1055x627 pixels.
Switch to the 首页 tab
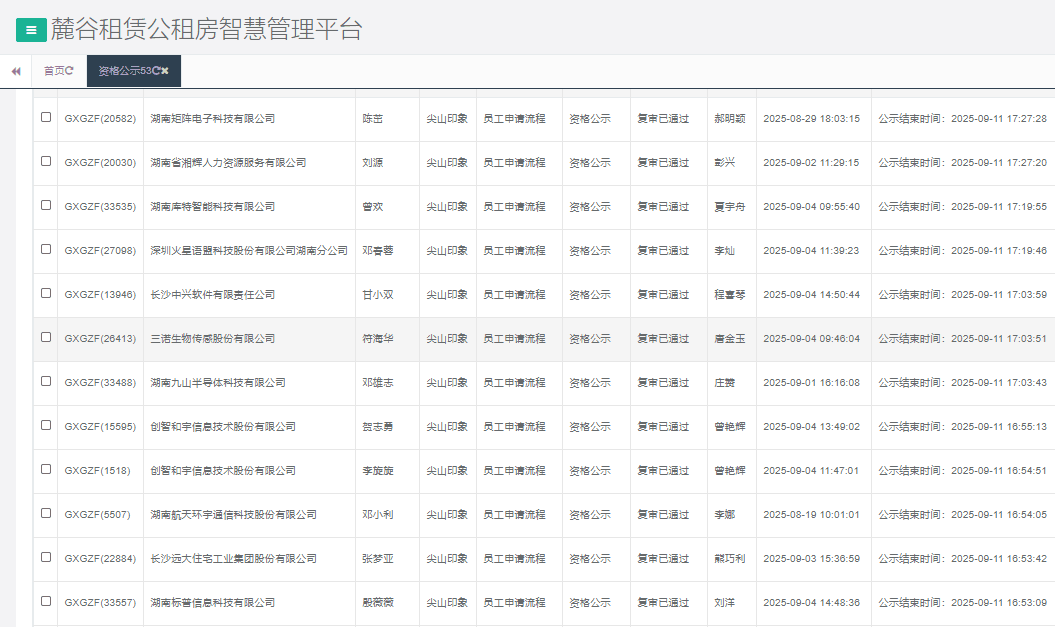point(54,71)
